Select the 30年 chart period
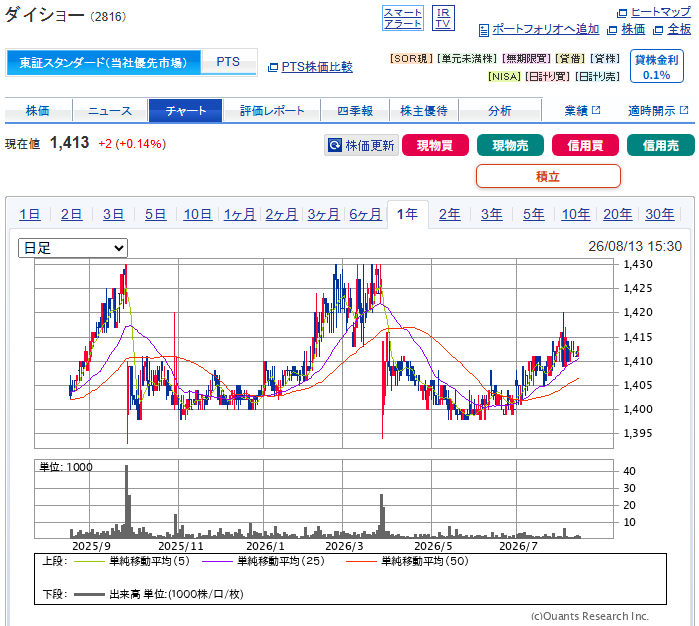 [659, 214]
